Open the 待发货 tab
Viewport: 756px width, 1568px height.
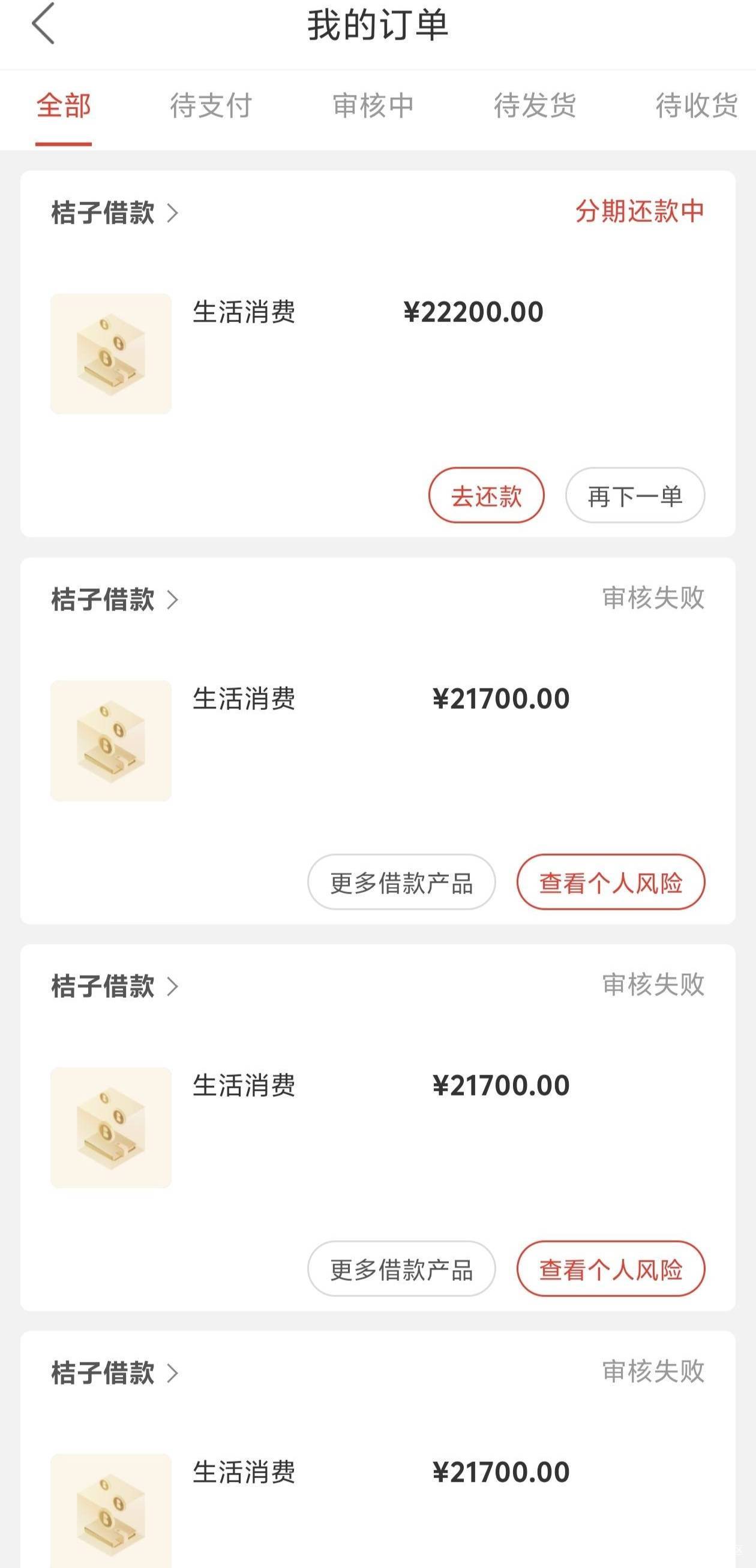click(x=535, y=106)
